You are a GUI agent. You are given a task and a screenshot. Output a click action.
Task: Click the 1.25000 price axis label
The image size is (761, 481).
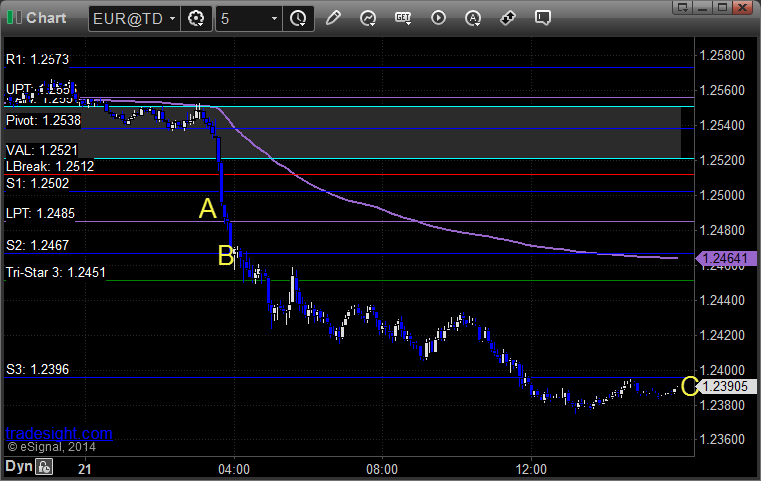tap(722, 195)
